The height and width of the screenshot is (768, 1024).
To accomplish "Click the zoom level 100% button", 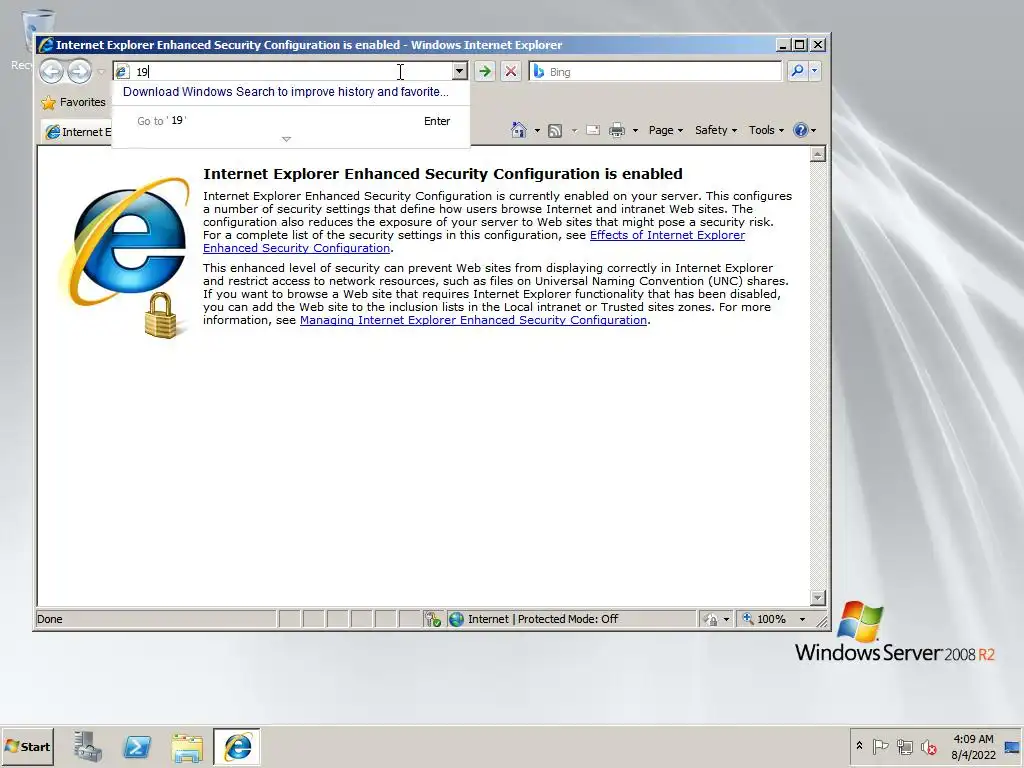I will (765, 619).
